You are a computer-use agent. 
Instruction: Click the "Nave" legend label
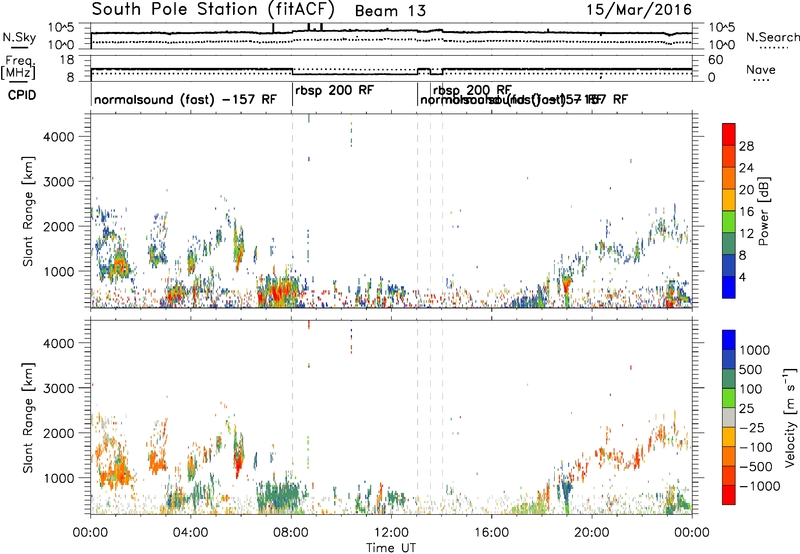click(x=761, y=69)
